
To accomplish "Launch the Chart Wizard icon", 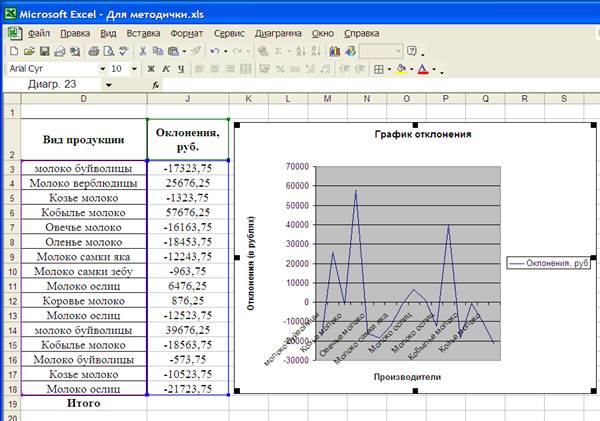I will click(x=335, y=51).
